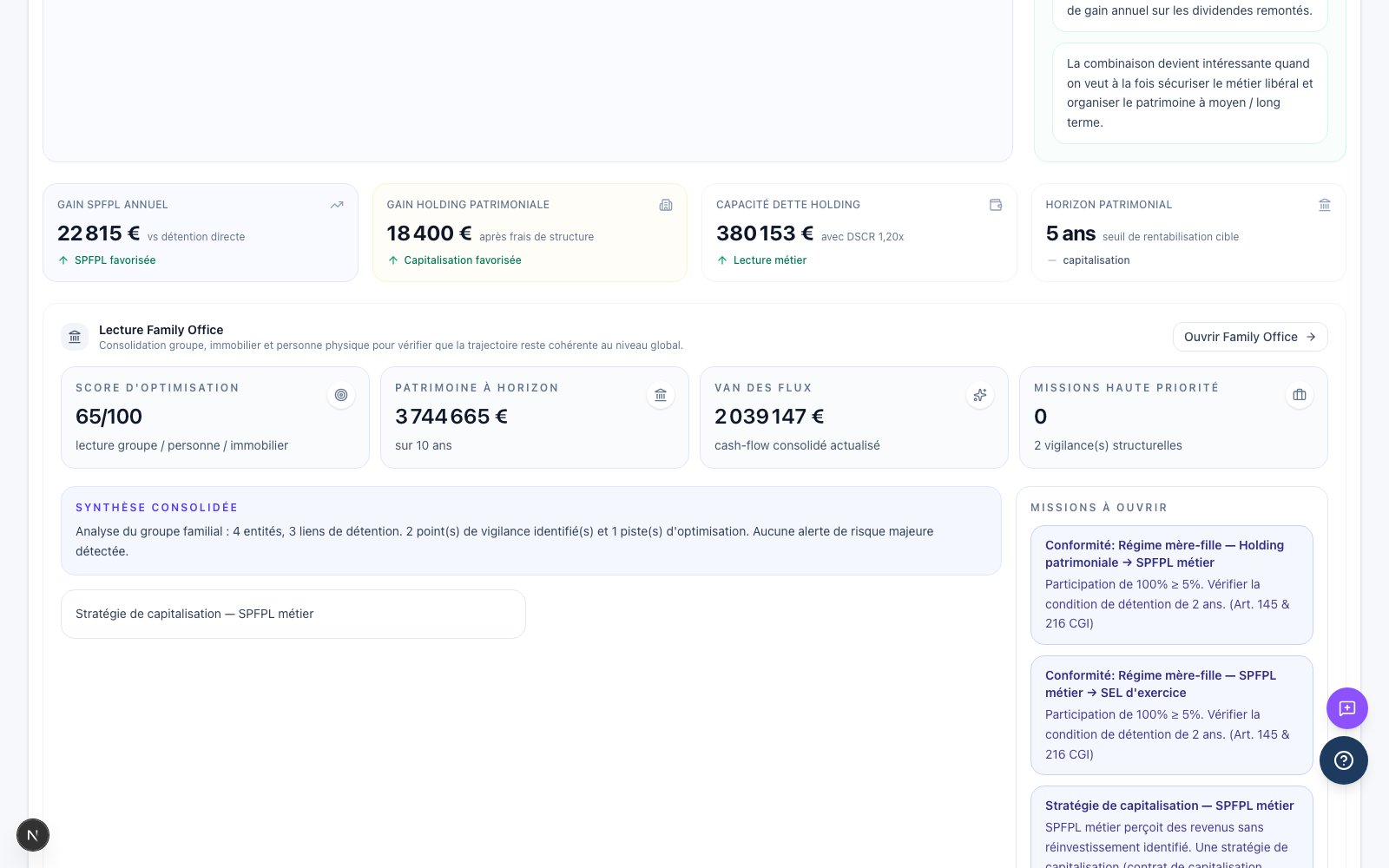Select the Stratégie de capitalisation — SPFPL métier field
Image resolution: width=1389 pixels, height=868 pixels.
coord(293,614)
